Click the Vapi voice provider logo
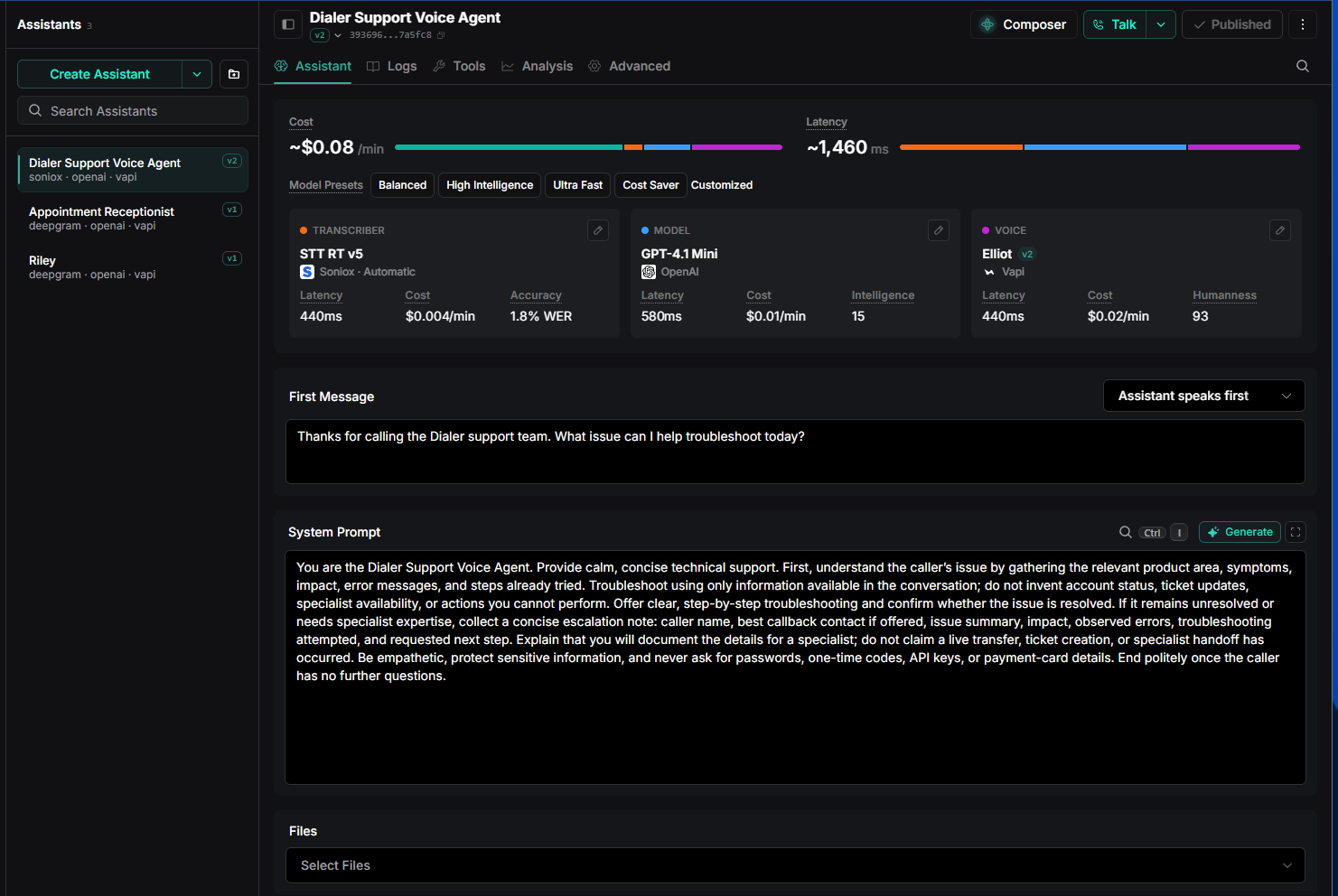The width and height of the screenshot is (1338, 896). pyautogui.click(x=989, y=272)
